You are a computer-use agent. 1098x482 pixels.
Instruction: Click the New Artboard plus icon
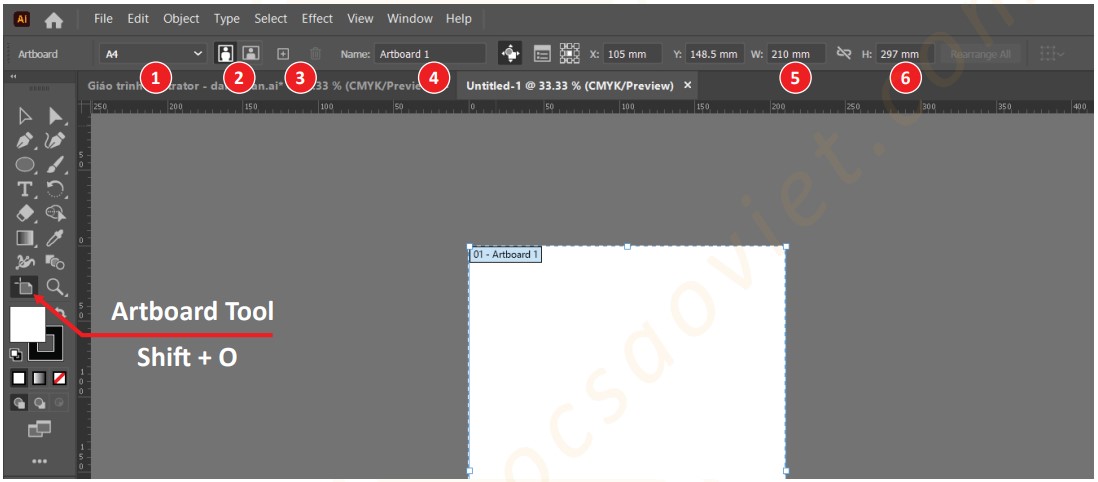click(x=283, y=54)
